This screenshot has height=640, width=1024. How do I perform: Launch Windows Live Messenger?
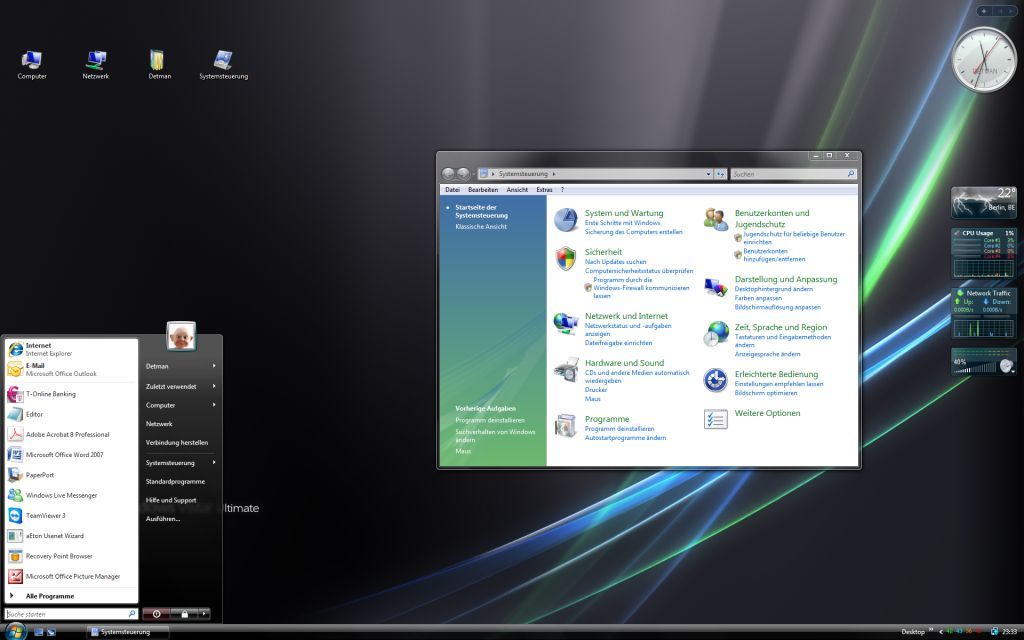[72, 495]
